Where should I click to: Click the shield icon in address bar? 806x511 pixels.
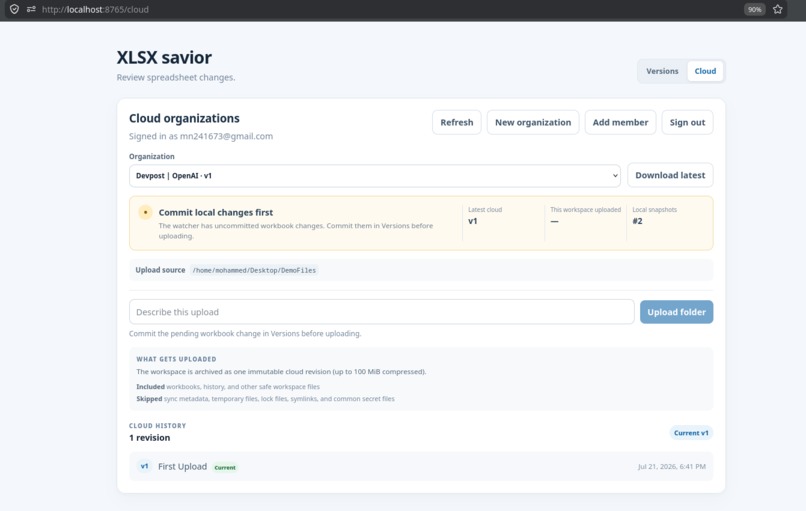click(14, 9)
